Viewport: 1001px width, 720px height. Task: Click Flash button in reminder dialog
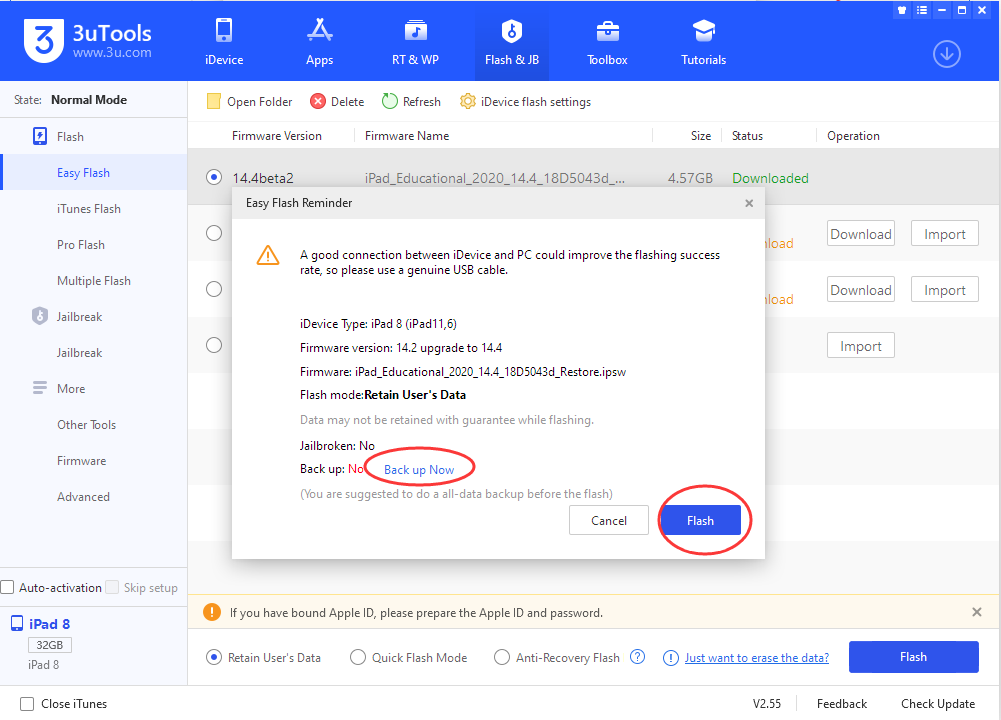point(700,520)
